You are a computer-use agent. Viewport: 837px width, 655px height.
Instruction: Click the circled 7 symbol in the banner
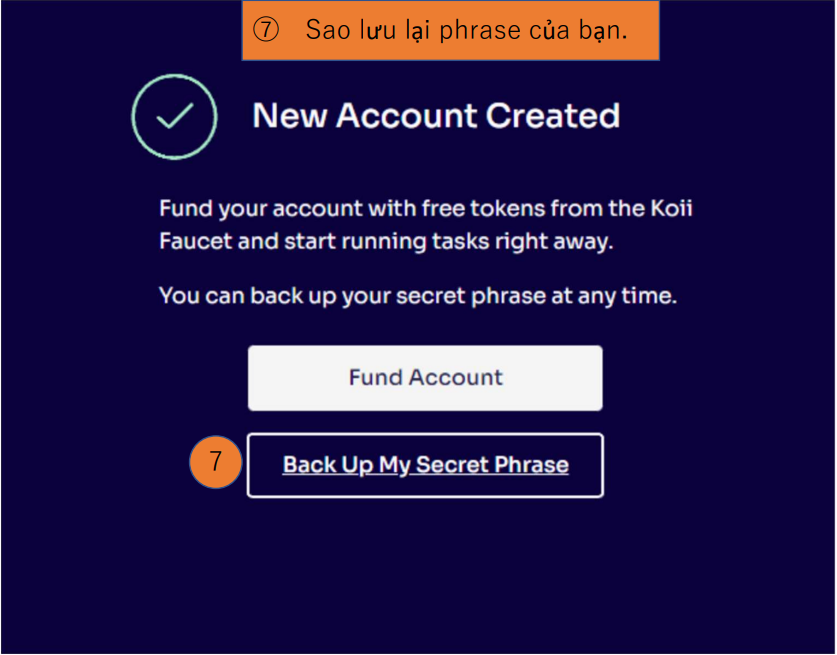(x=265, y=30)
